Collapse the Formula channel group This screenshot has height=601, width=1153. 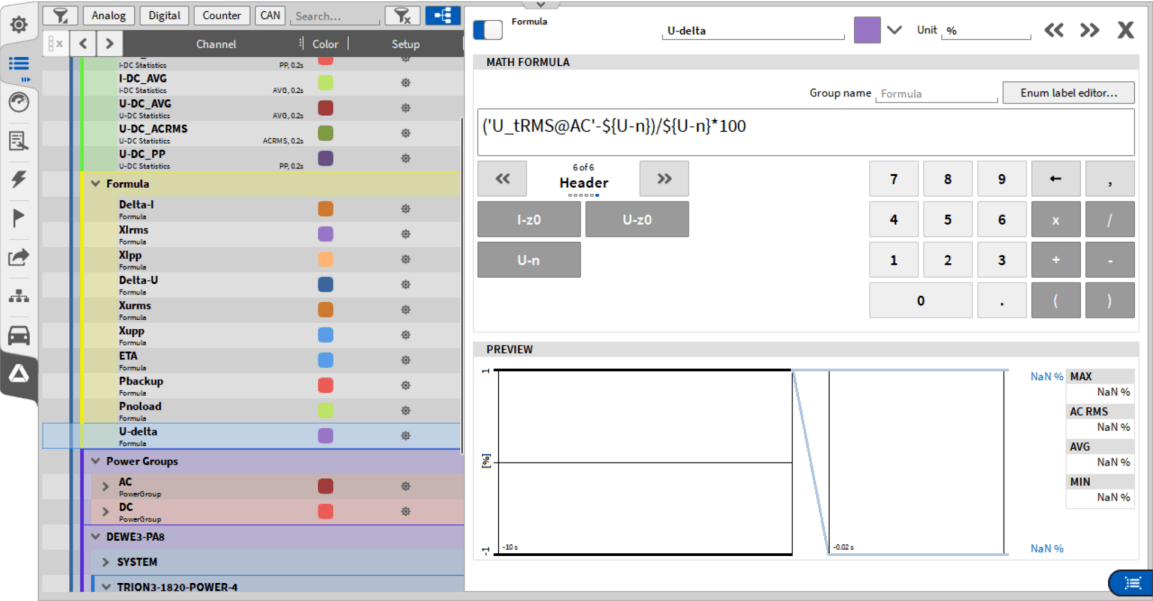click(96, 184)
